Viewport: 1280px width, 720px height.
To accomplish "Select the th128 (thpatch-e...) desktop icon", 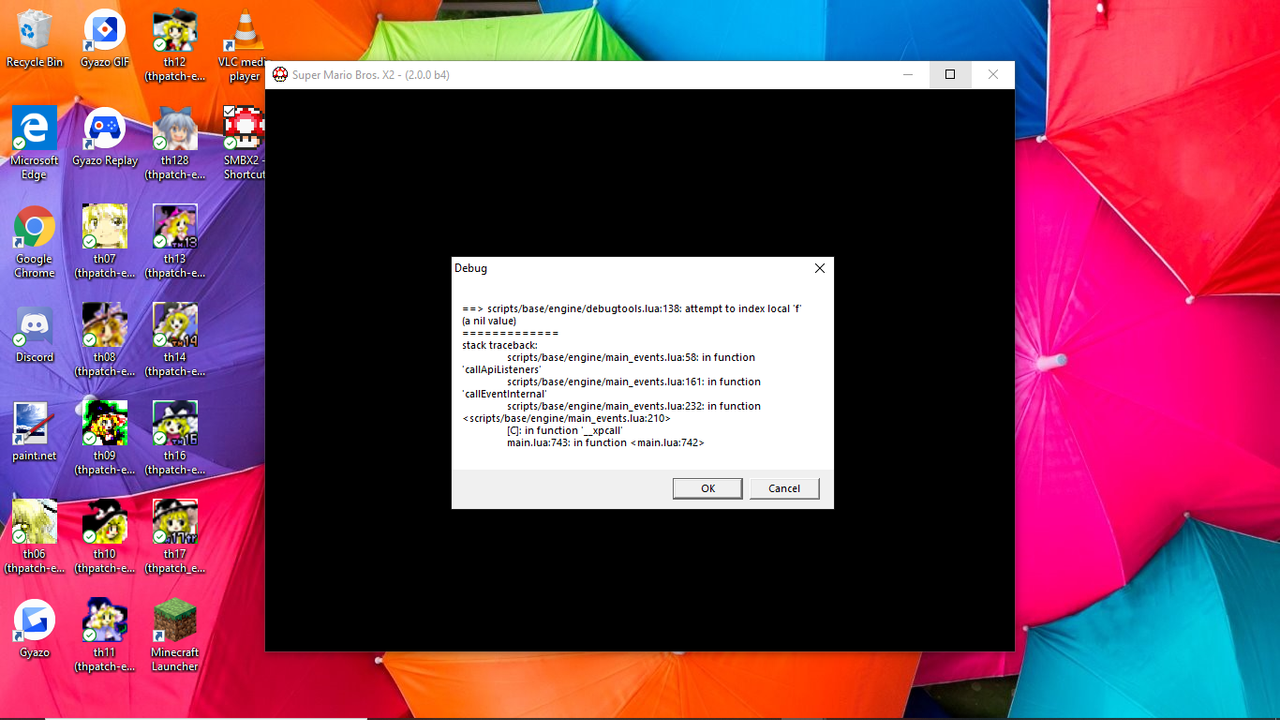I will point(175,144).
